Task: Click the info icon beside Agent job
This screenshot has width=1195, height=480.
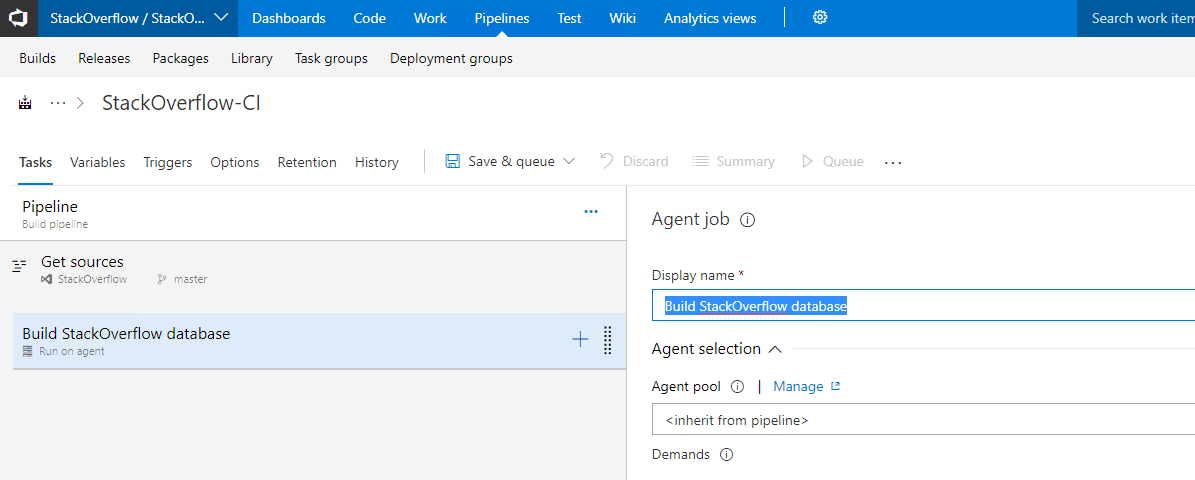Action: (748, 220)
